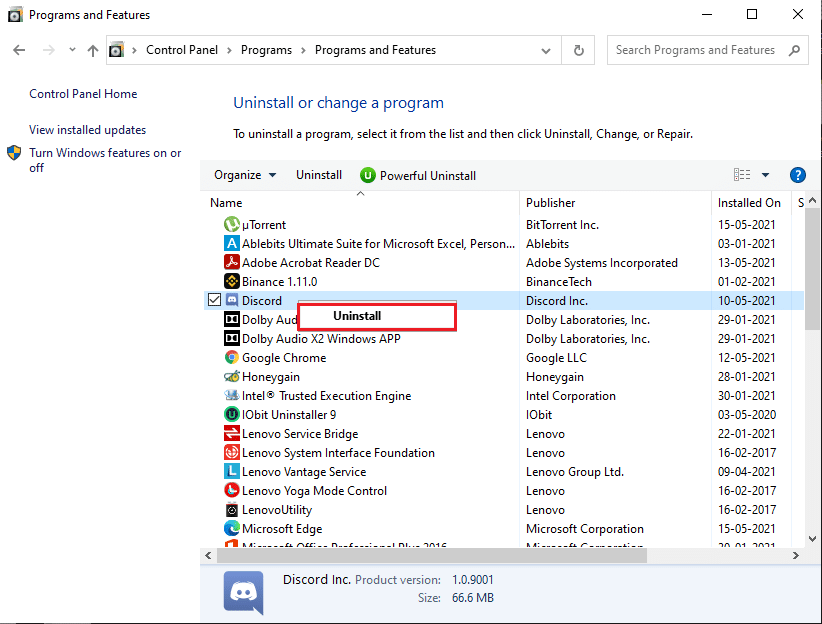
Task: Click the Microsoft Edge icon
Action: tap(232, 529)
